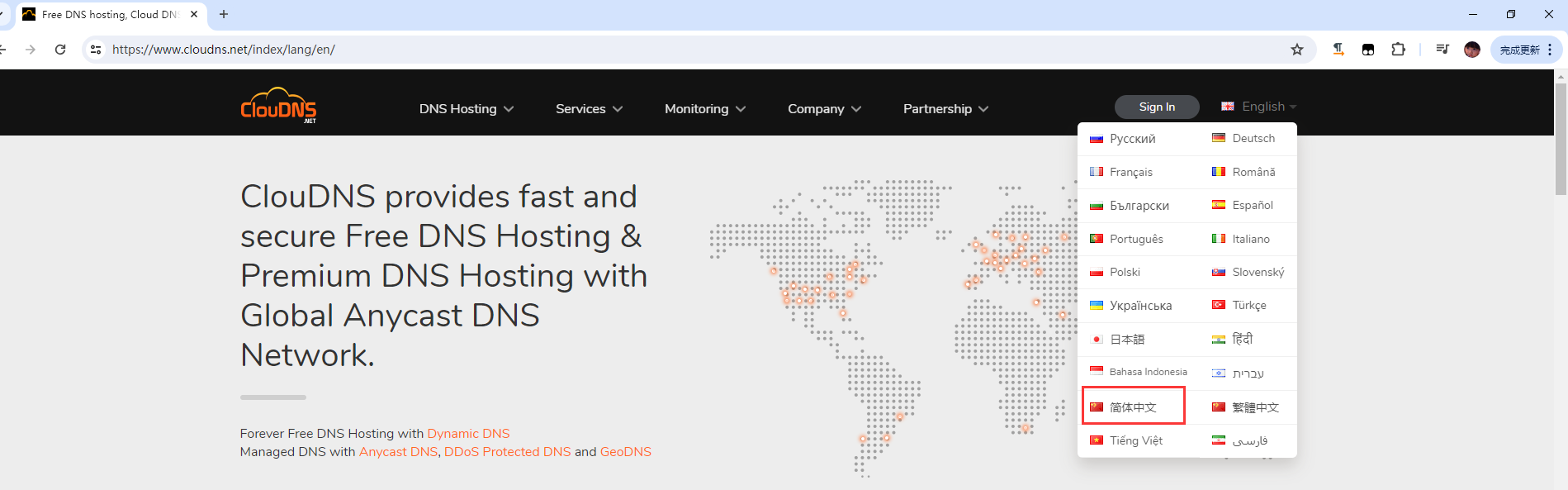
Task: Click the page vertical scrollbar thumb
Action: coord(1561,139)
